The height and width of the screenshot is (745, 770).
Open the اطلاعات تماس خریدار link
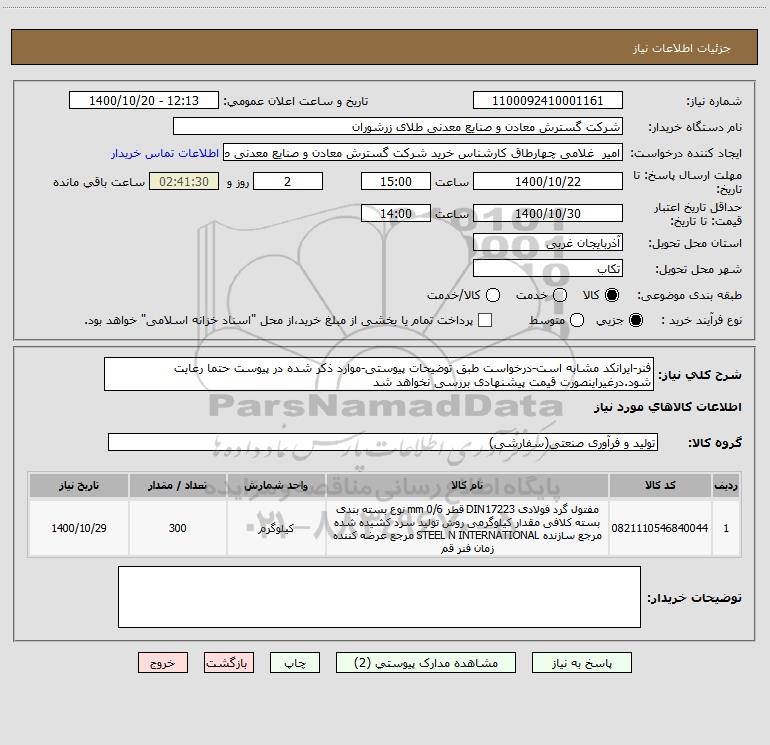(x=165, y=153)
